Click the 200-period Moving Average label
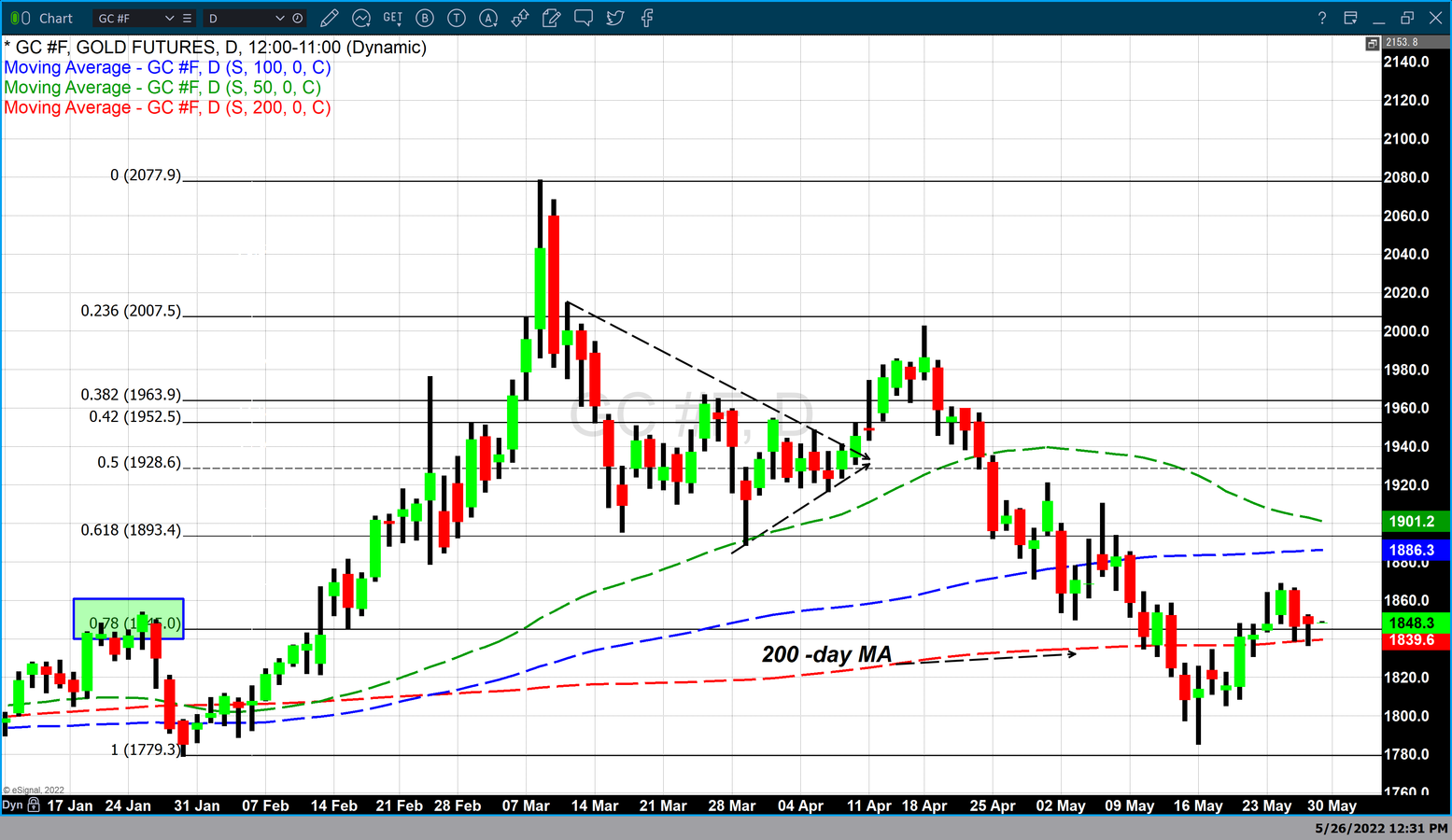Viewport: 1452px width, 840px height. [x=167, y=107]
